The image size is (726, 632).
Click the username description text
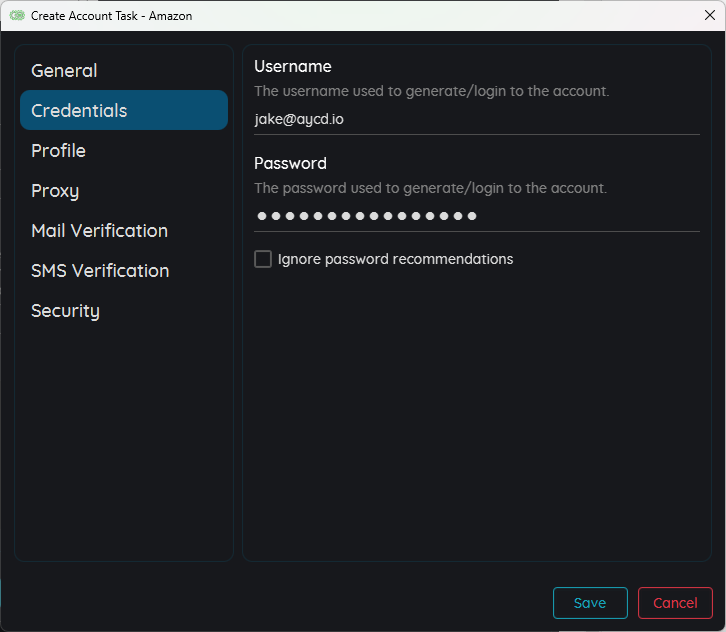[x=431, y=91]
